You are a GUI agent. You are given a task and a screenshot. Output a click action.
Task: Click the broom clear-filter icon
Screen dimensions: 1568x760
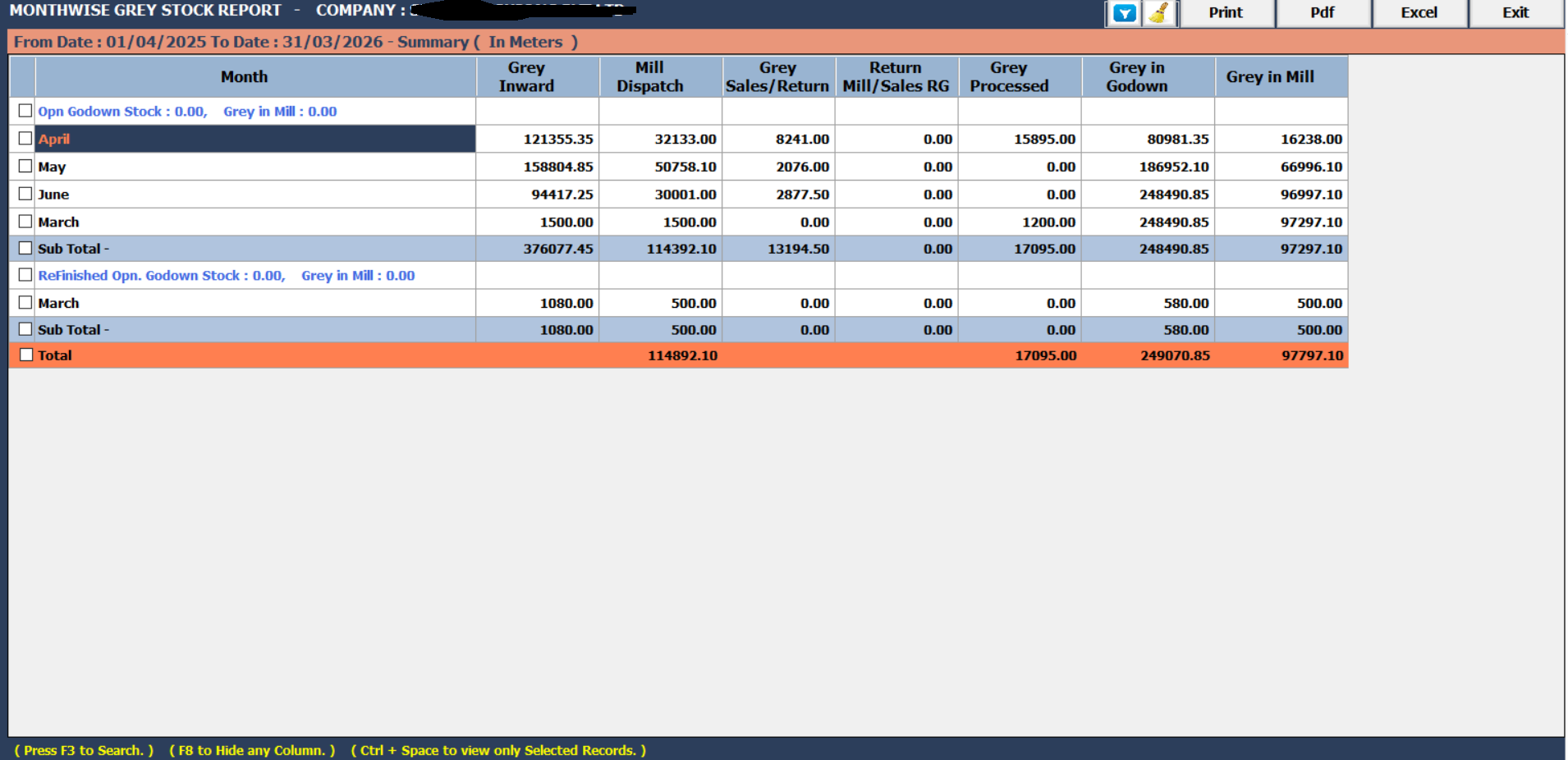click(1159, 13)
